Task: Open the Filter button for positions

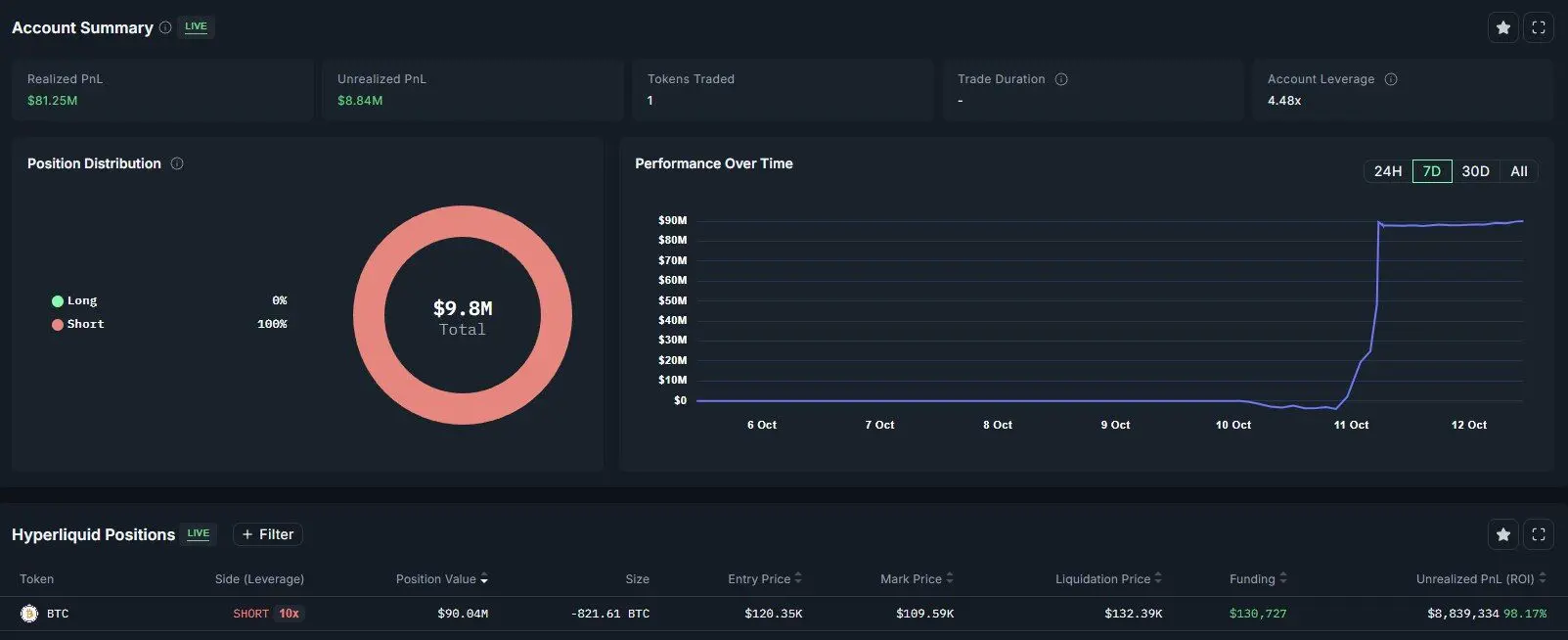Action: coord(267,534)
